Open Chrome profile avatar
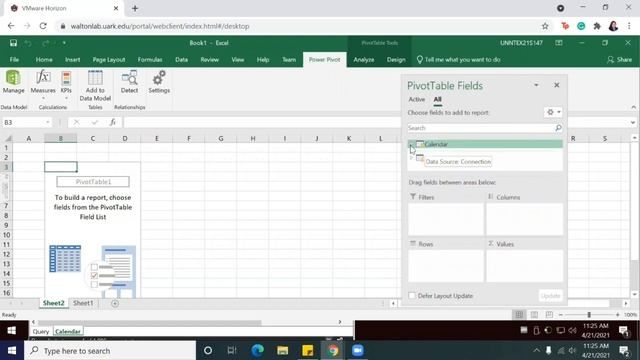This screenshot has height=360, width=640. pyautogui.click(x=613, y=26)
